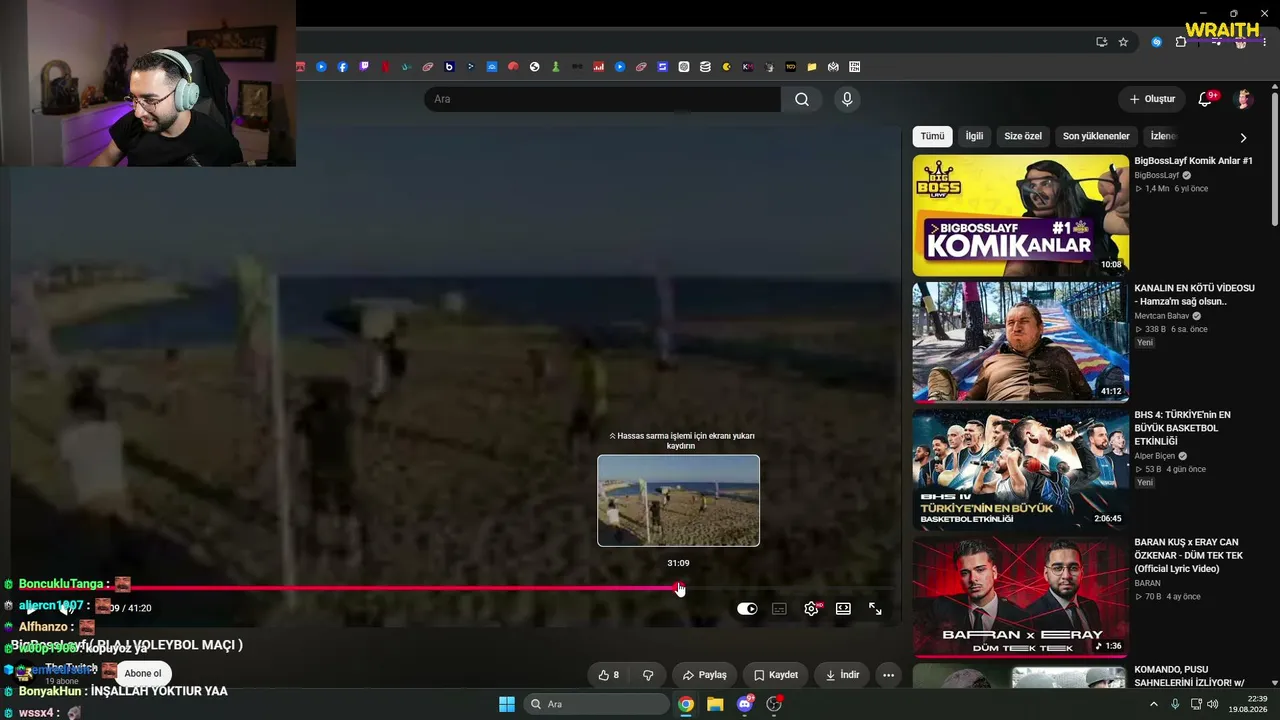This screenshot has width=1280, height=720.
Task: Select the Son yüklenenler filter chip
Action: (1096, 136)
